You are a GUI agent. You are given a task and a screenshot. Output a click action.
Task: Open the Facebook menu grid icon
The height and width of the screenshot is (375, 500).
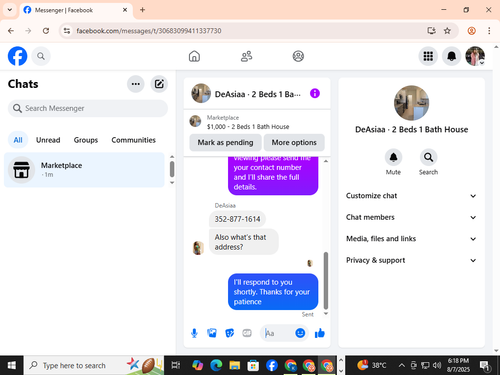(428, 56)
